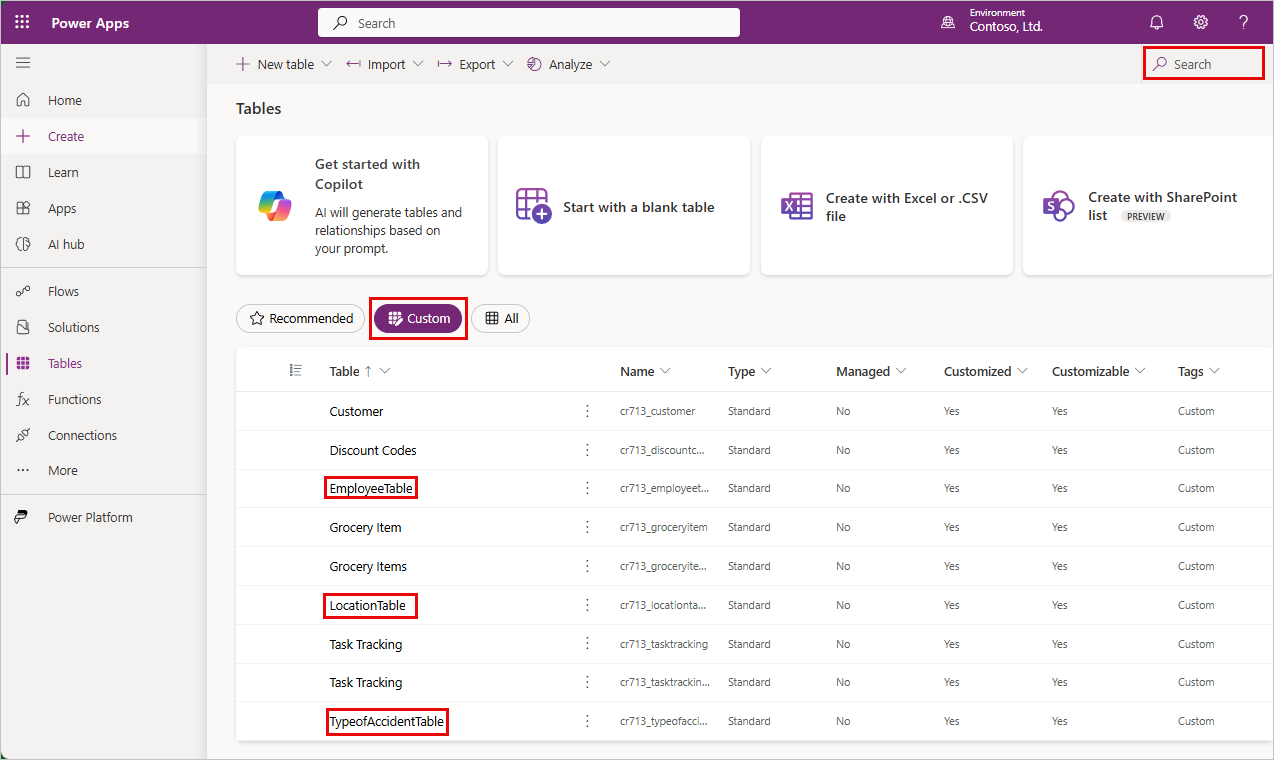Open the Customer table
The width and height of the screenshot is (1274, 760).
click(356, 411)
